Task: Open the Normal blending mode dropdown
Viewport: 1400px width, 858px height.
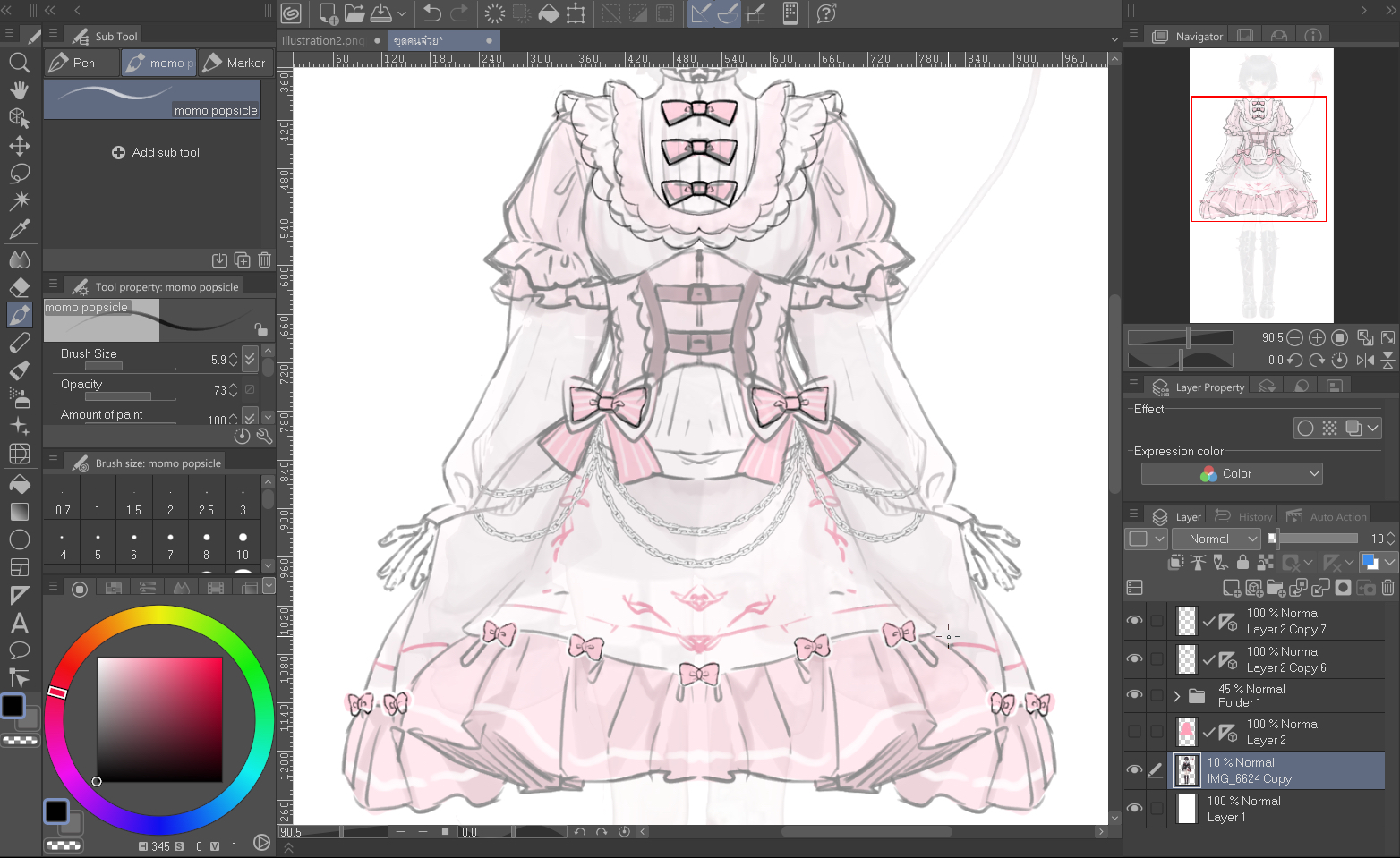Action: pos(1216,539)
